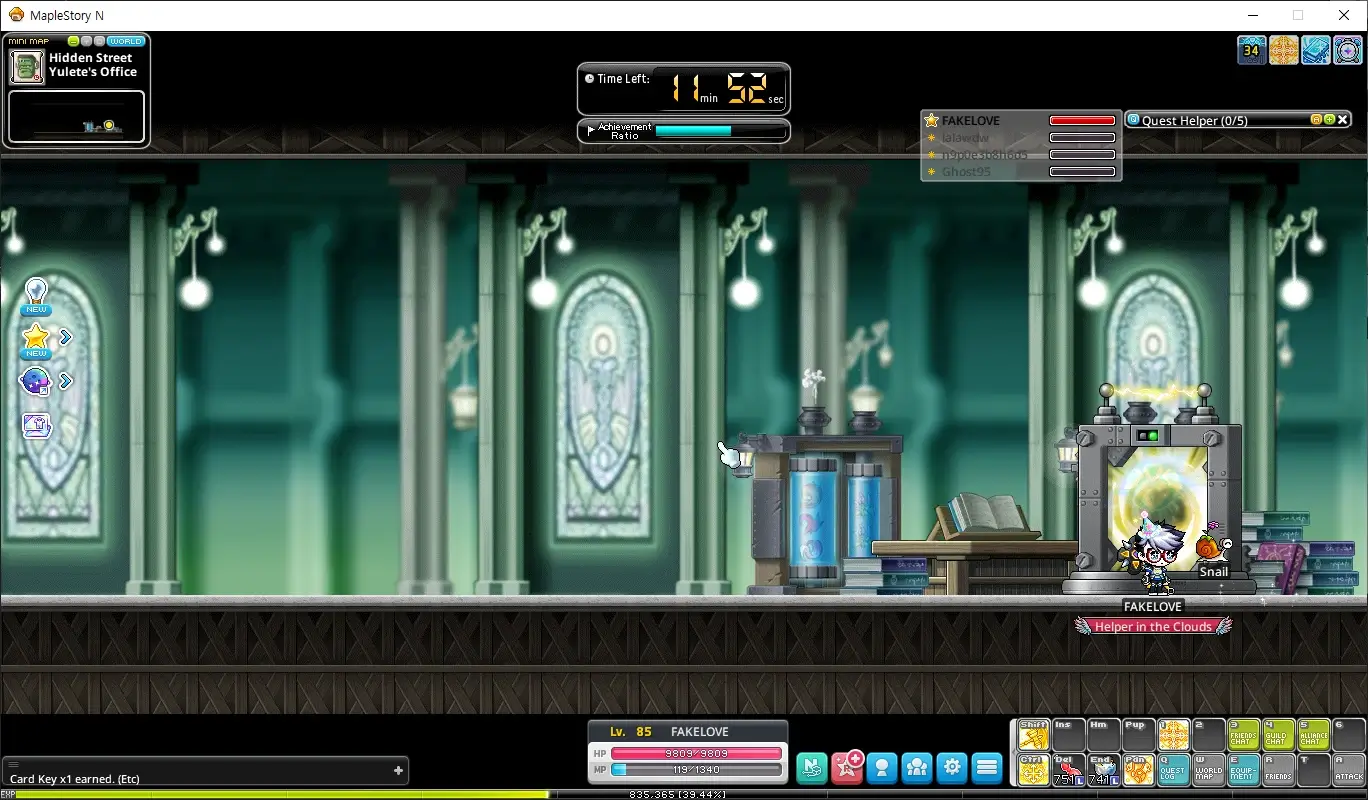This screenshot has height=800, width=1368.
Task: Open the community group menu button
Action: pyautogui.click(x=917, y=767)
